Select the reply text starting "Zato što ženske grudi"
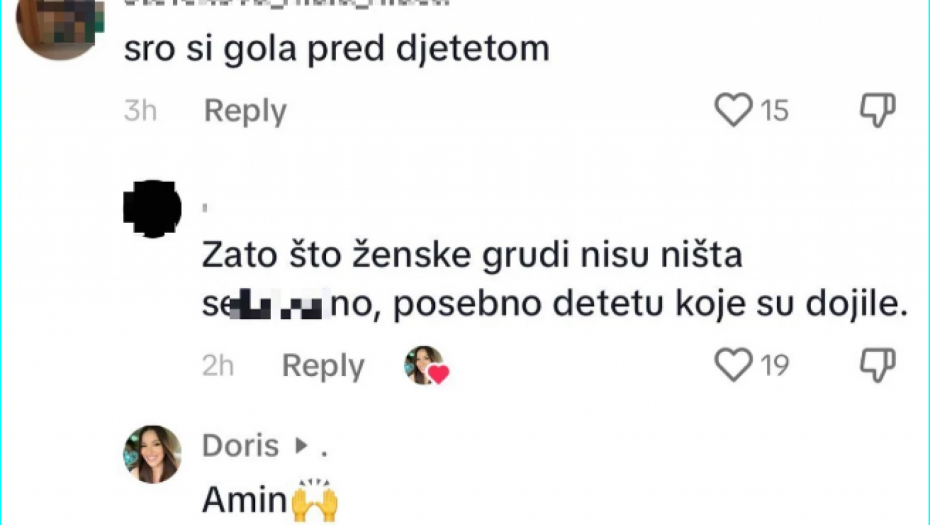 [x=472, y=256]
